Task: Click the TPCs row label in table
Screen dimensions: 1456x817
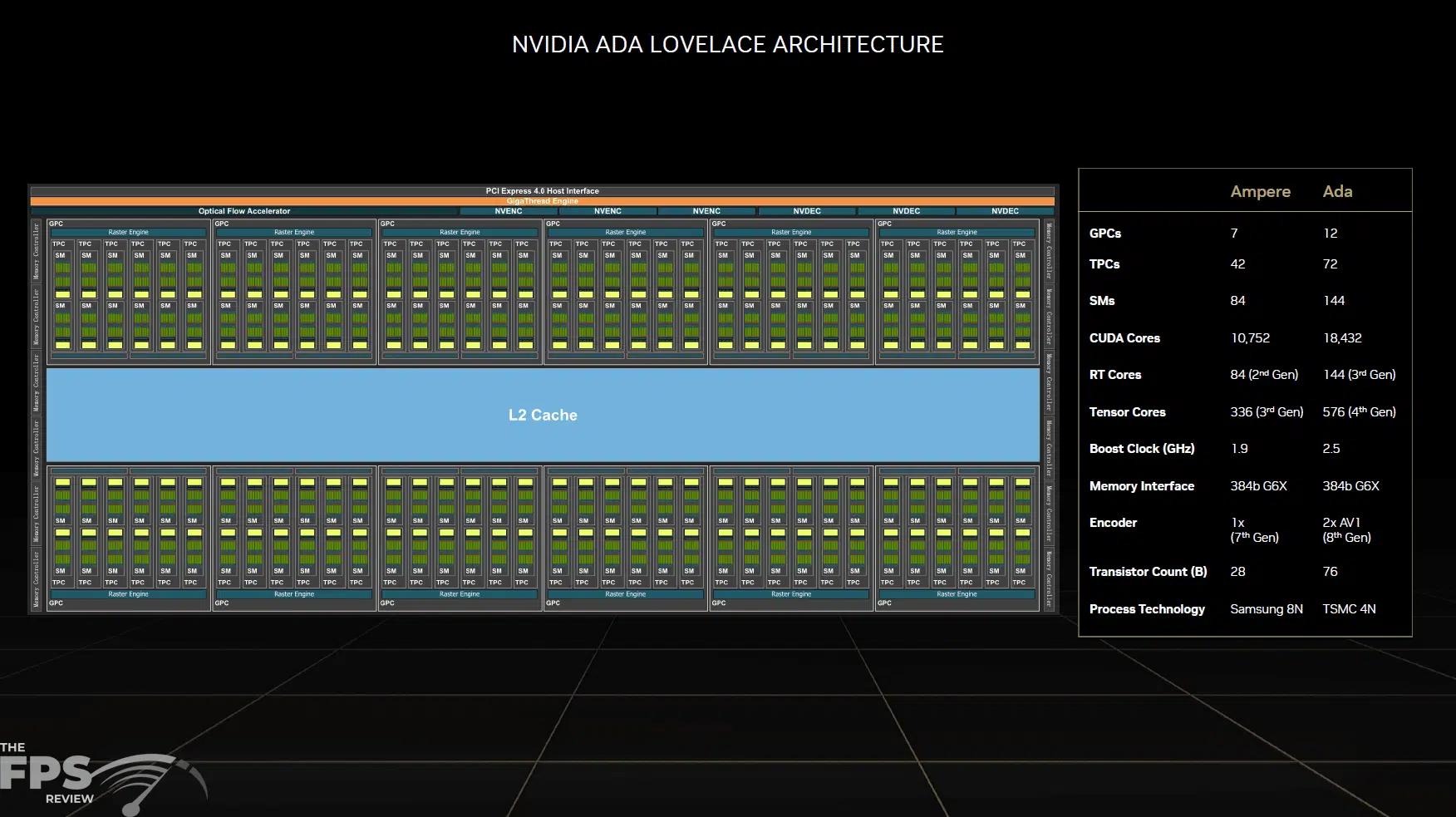Action: [x=1104, y=264]
